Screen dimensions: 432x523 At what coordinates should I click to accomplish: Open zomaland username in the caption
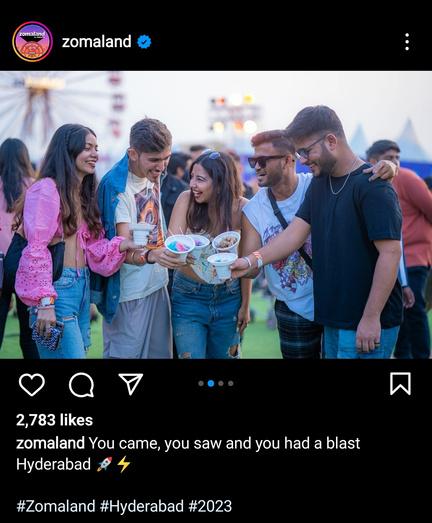[x=50, y=443]
